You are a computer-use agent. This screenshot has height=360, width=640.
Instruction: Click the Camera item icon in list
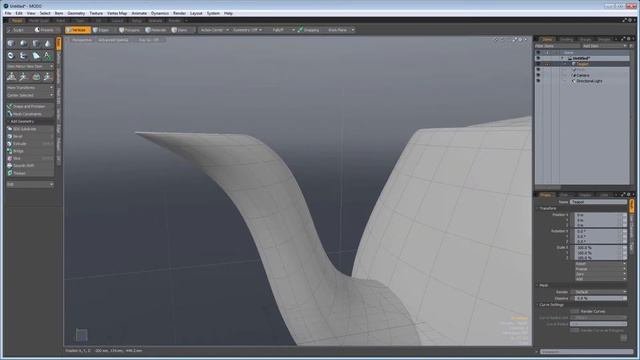coord(574,76)
